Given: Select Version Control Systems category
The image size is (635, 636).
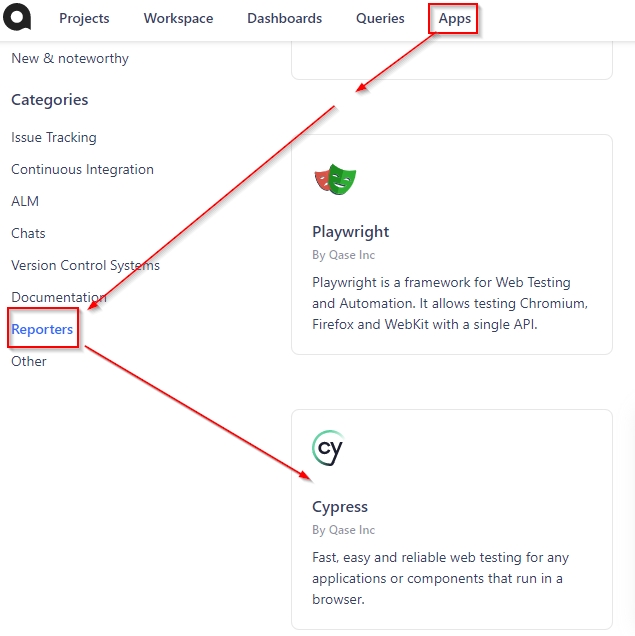Looking at the screenshot, I should [x=85, y=265].
